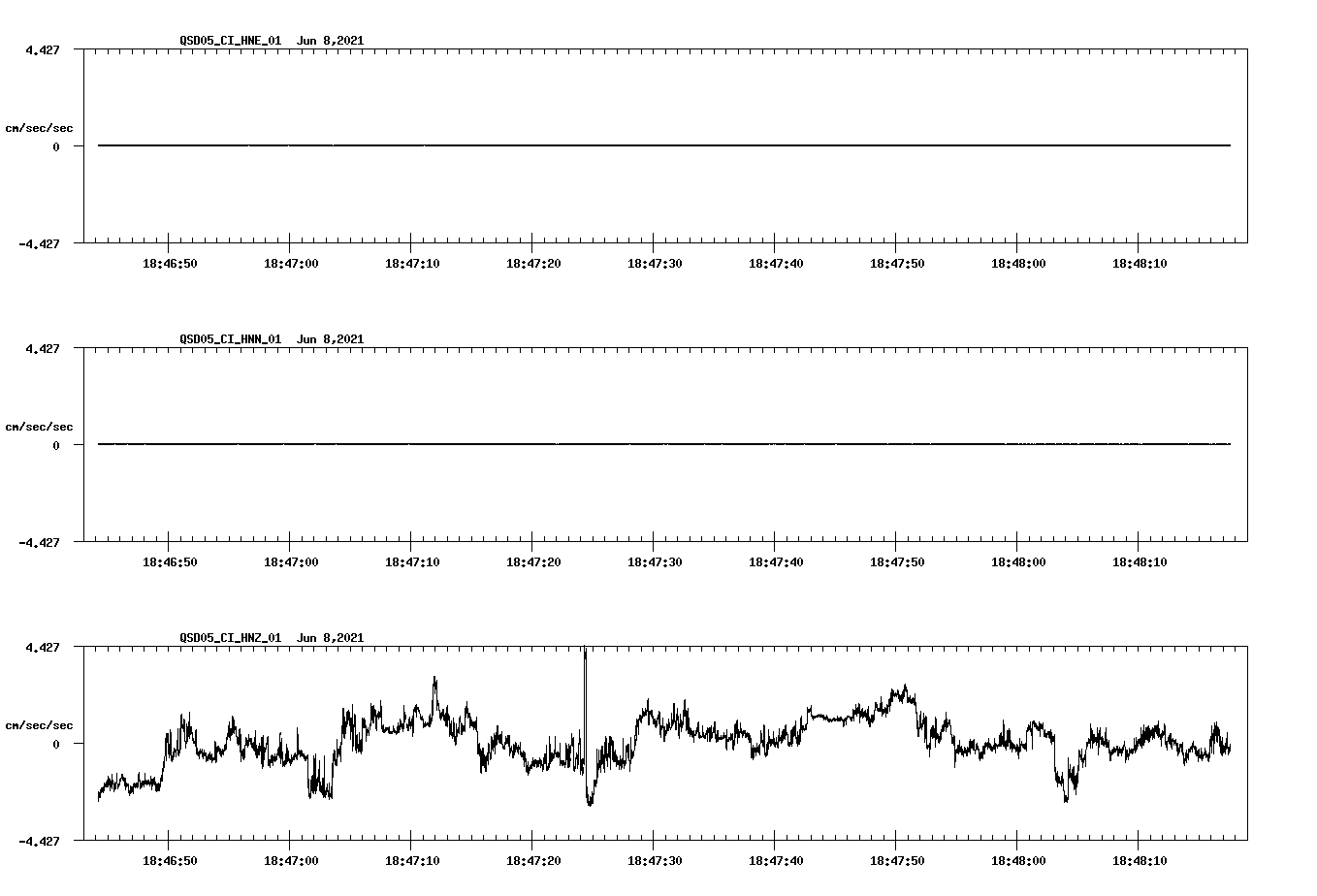Click 18:47:10 tick label on HNZ plot
Image resolution: width=1317 pixels, height=896 pixels.
coord(412,861)
